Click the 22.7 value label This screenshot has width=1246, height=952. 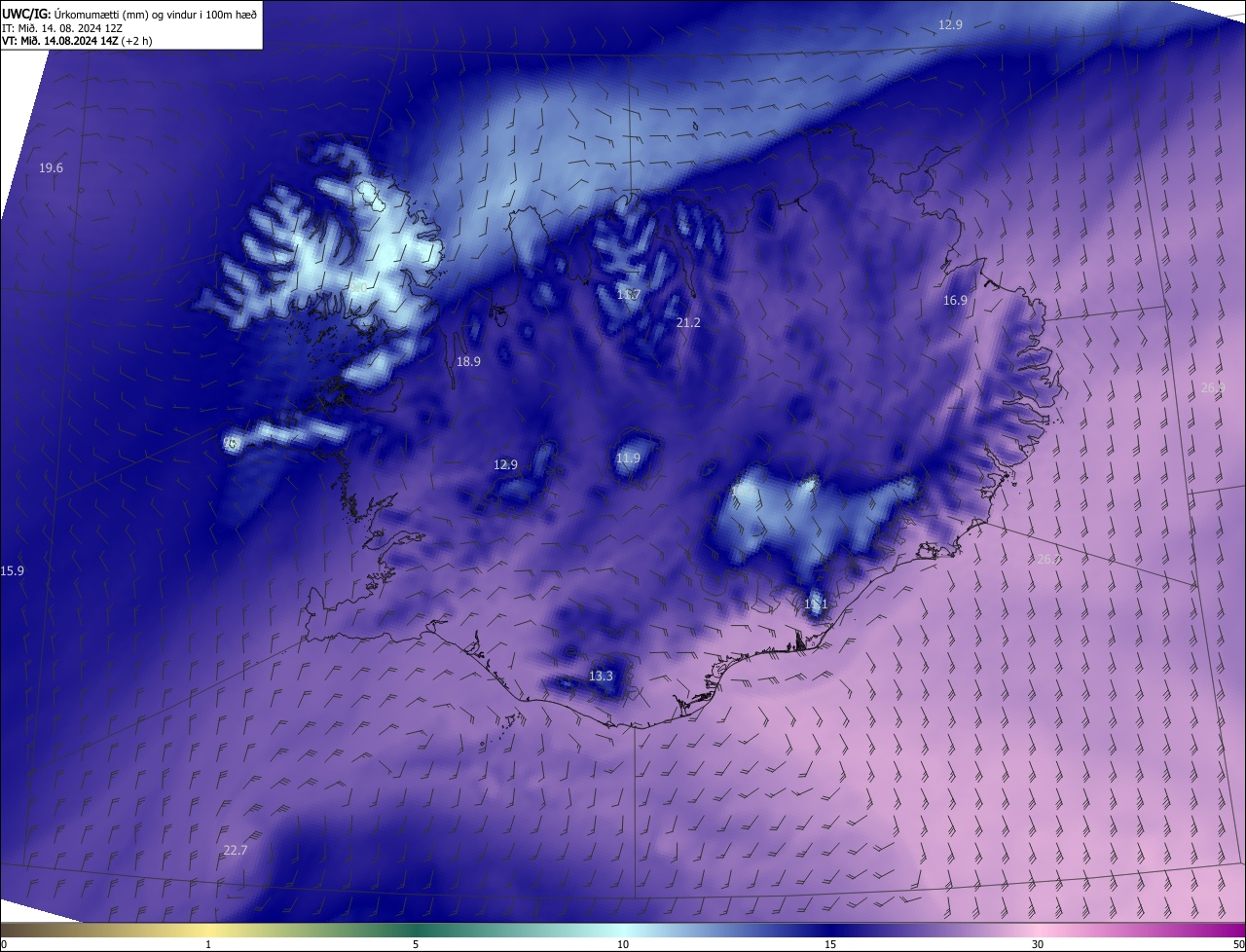pyautogui.click(x=235, y=850)
